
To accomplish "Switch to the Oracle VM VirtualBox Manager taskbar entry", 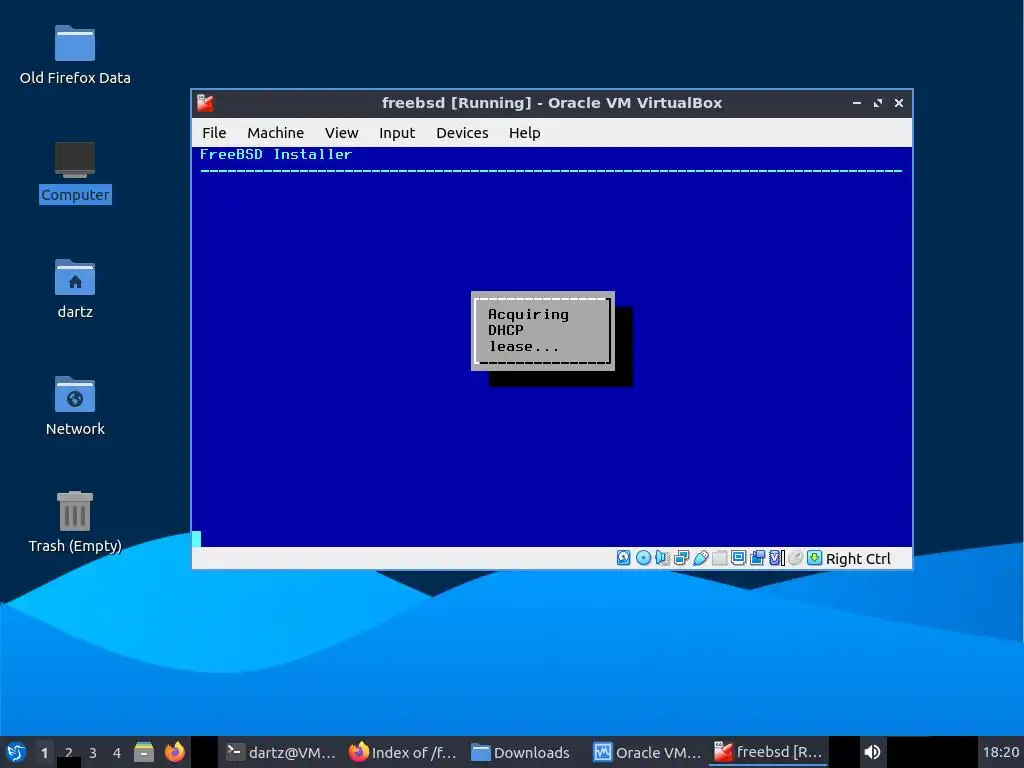I will [647, 752].
